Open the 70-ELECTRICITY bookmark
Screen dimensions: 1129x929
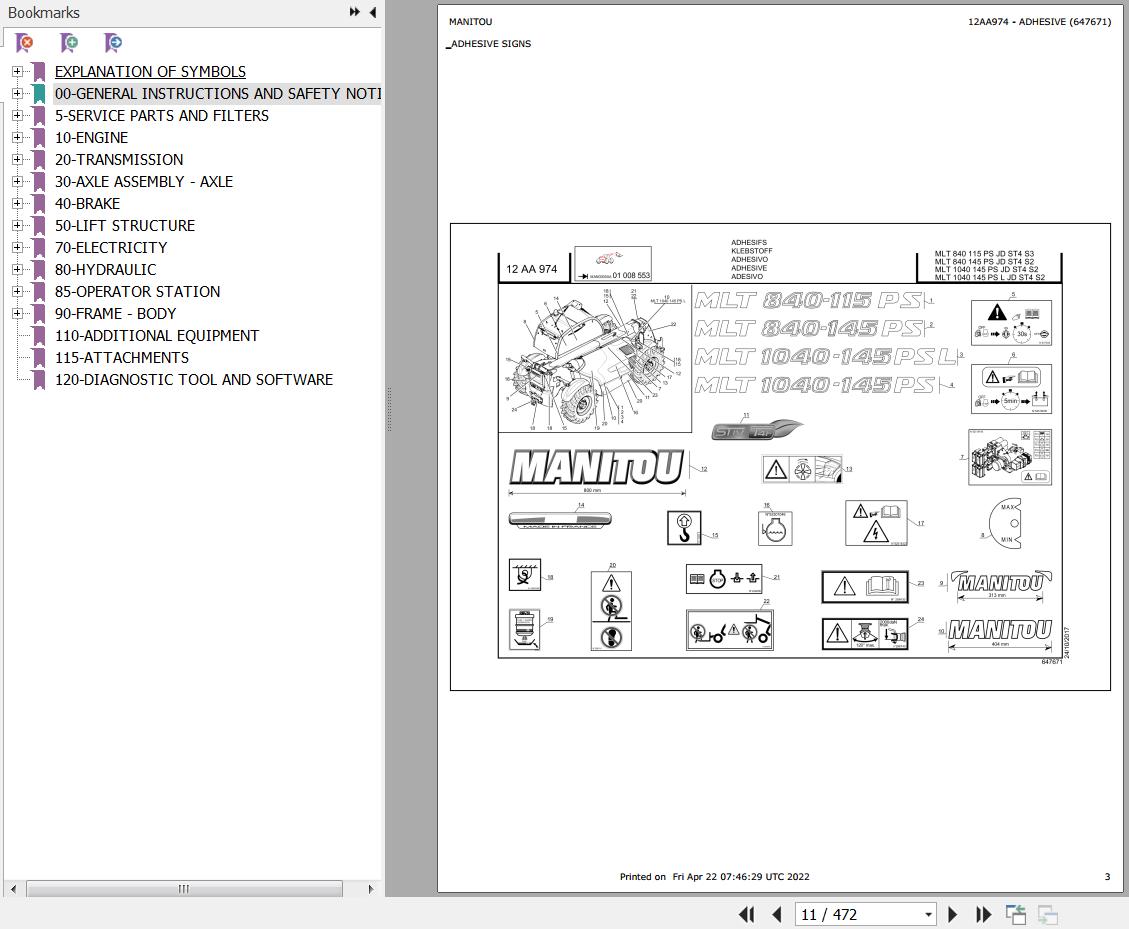pyautogui.click(x=111, y=247)
